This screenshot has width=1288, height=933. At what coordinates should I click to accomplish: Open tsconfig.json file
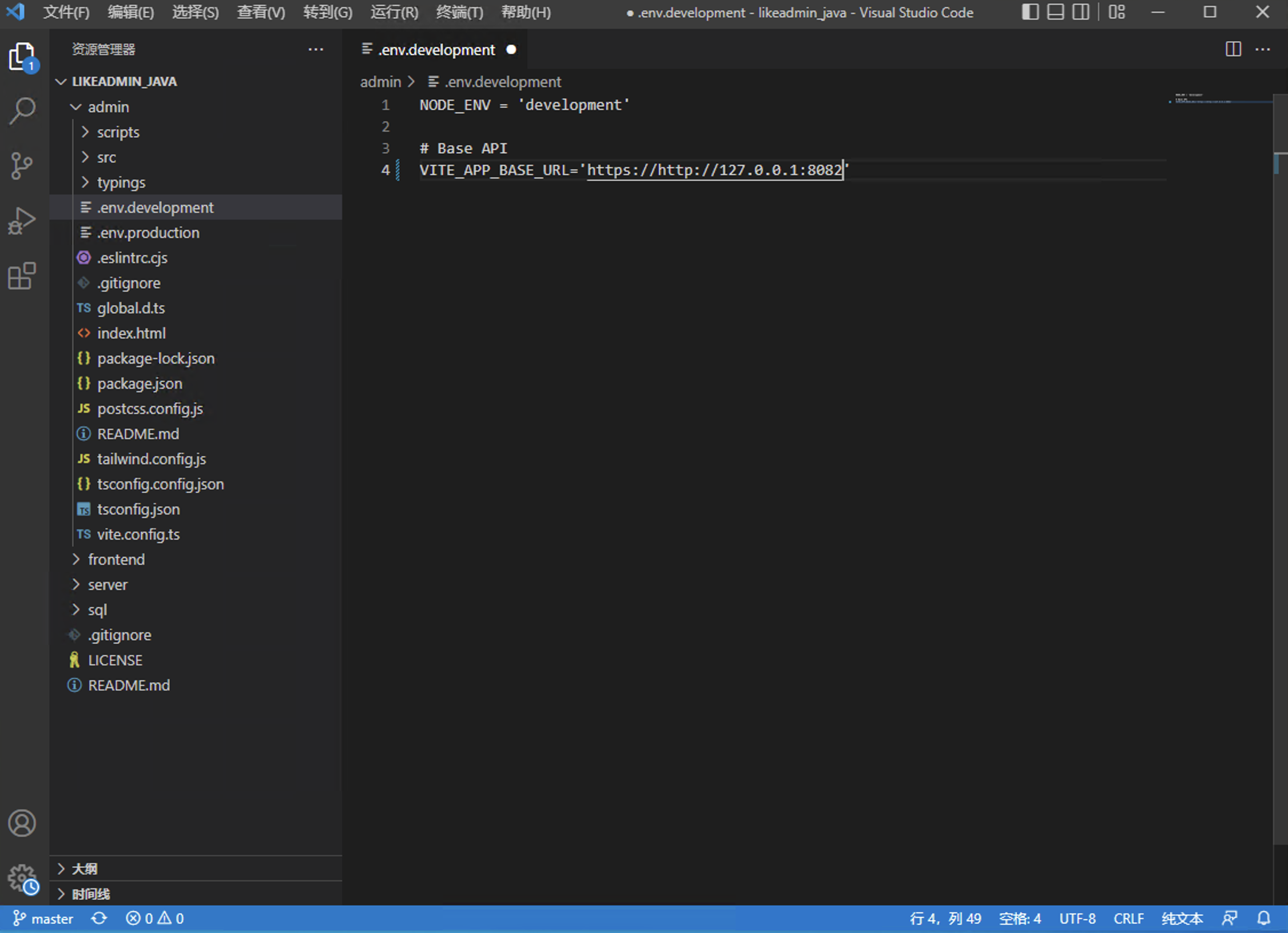(x=196, y=509)
